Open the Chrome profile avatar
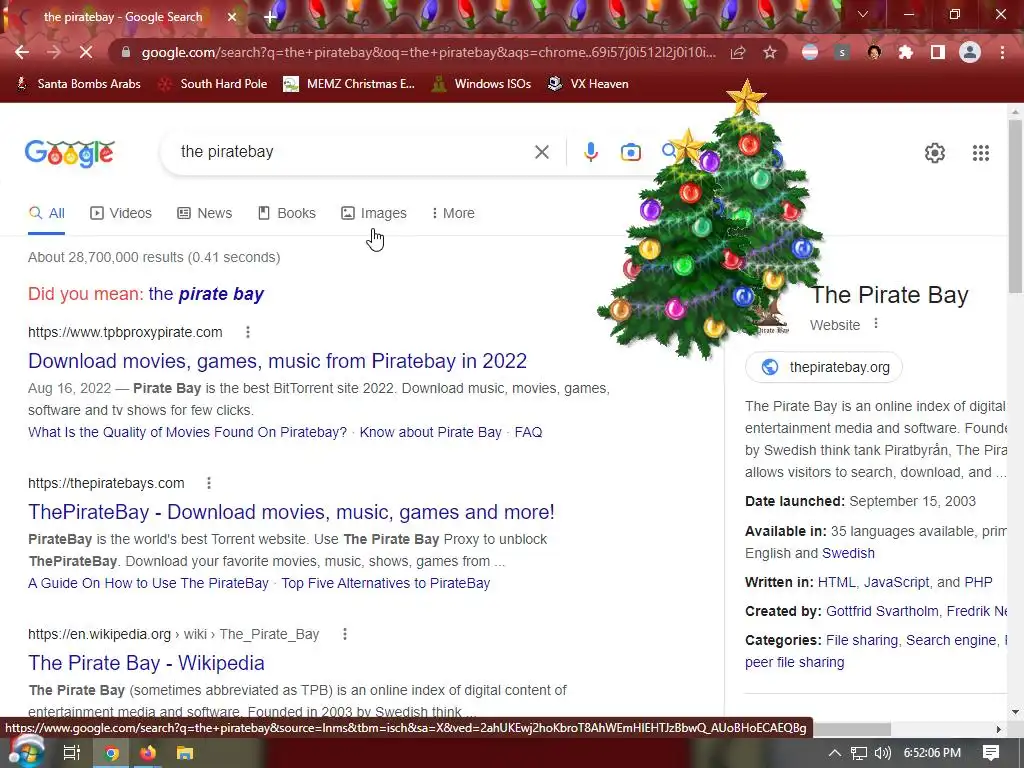 pyautogui.click(x=970, y=52)
